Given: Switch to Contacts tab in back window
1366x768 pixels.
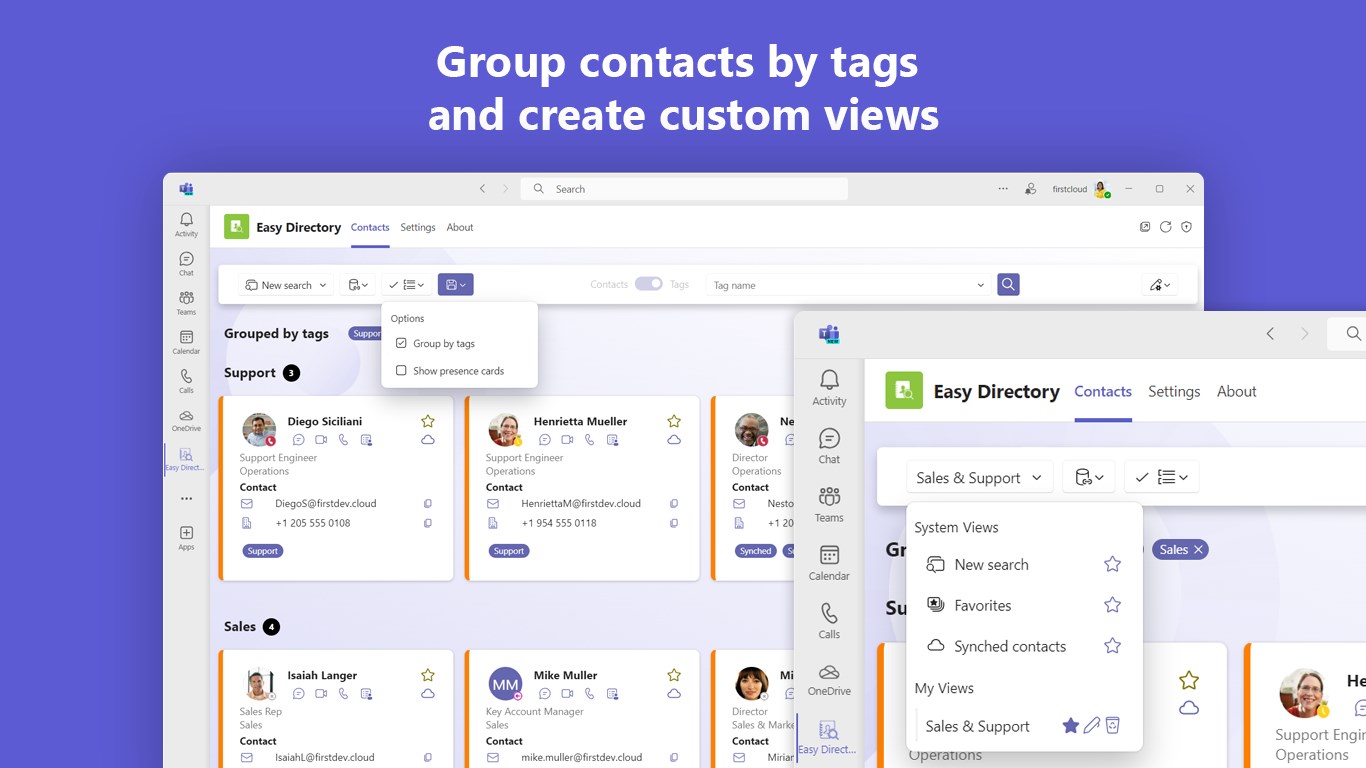Looking at the screenshot, I should point(370,227).
